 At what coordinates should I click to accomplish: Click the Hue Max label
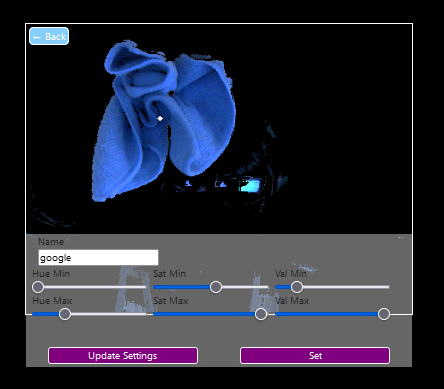pos(52,301)
